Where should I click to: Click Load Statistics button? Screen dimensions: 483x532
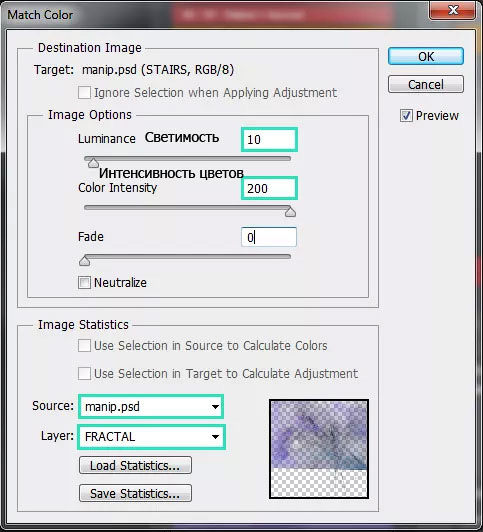pos(135,465)
